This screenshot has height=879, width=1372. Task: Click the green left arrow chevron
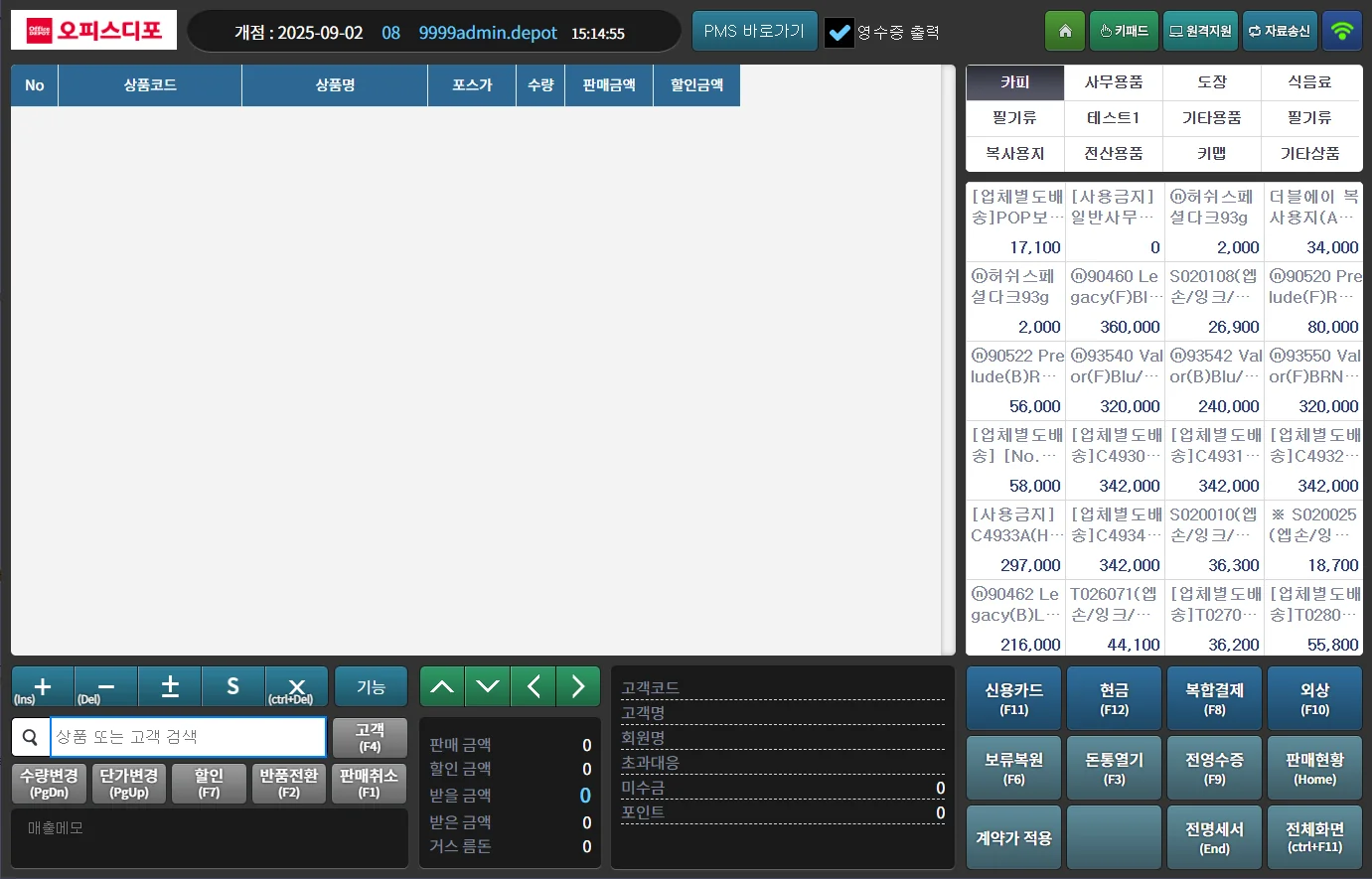[534, 686]
